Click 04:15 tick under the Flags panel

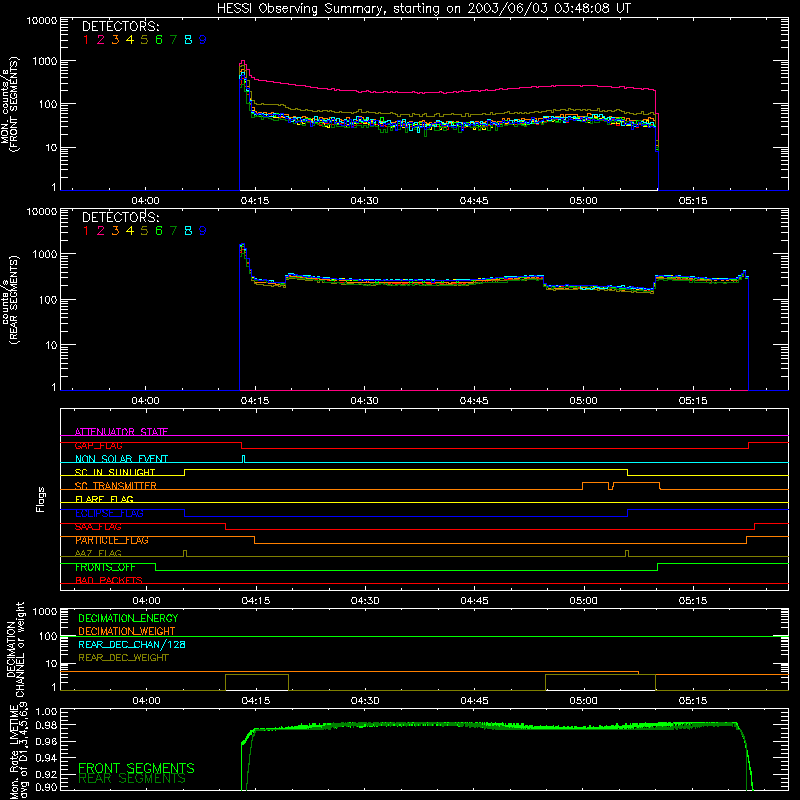[256, 601]
